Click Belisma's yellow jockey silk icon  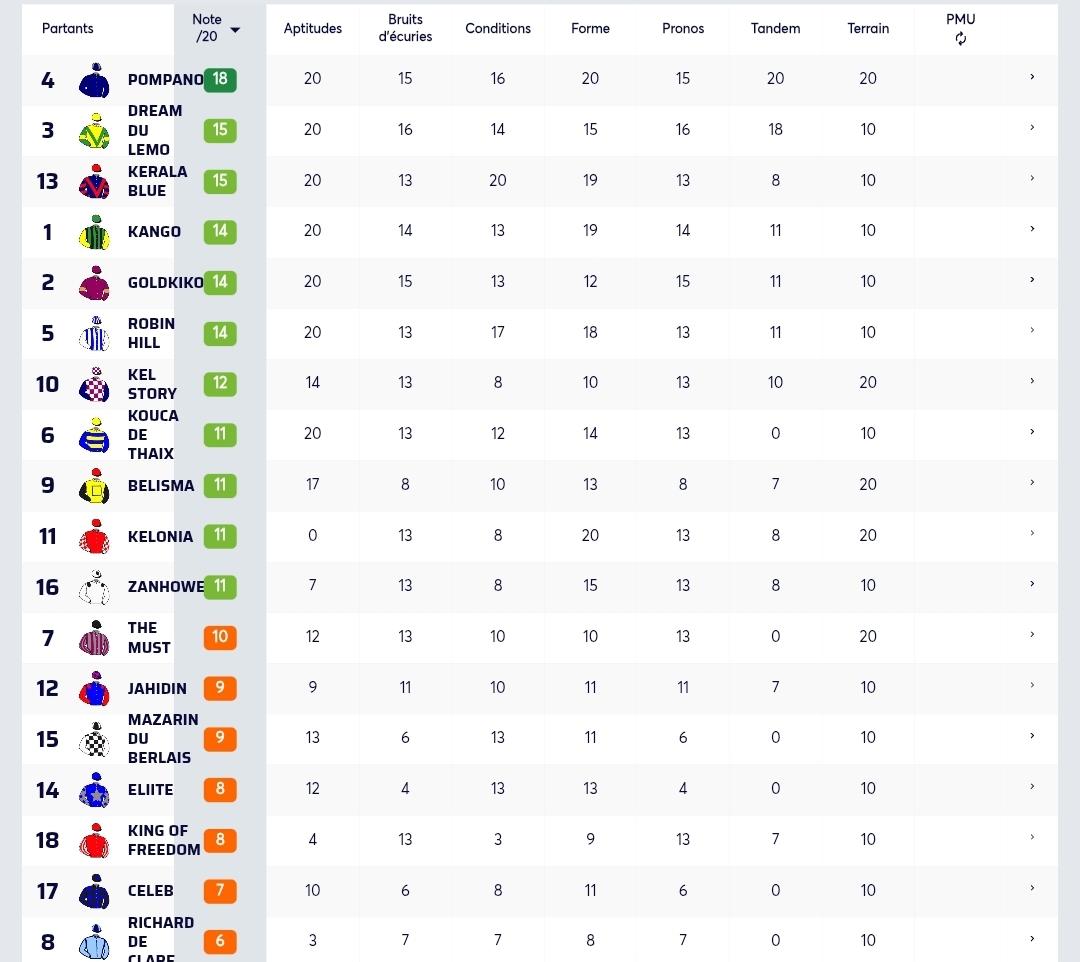95,485
